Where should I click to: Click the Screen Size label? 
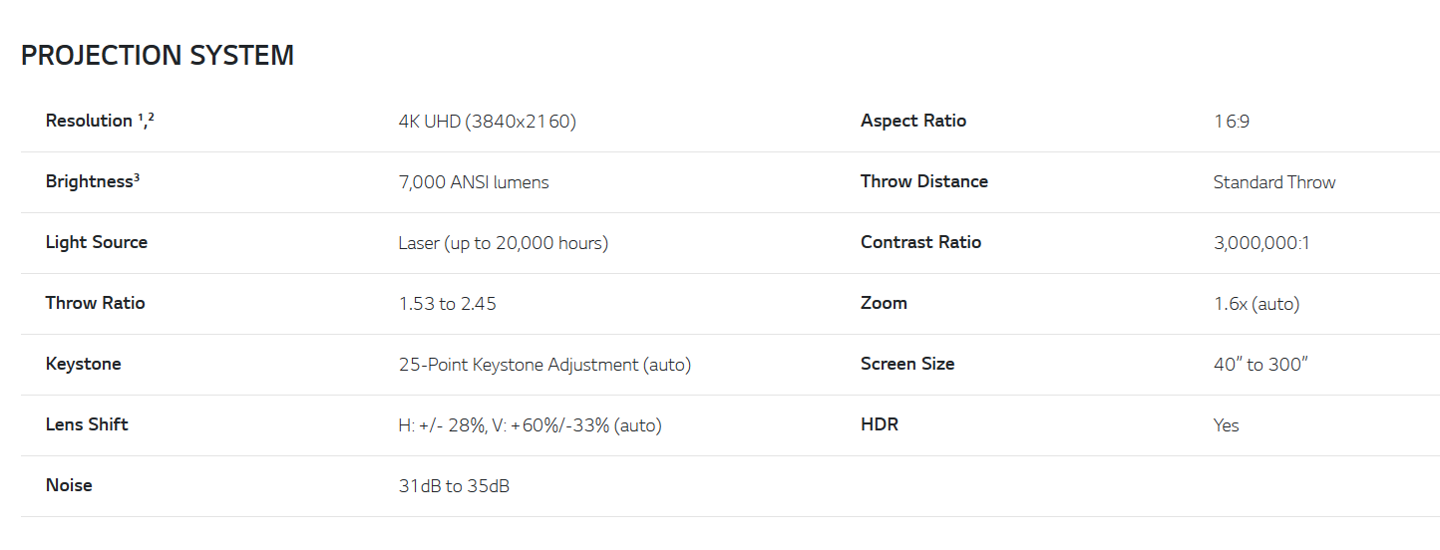click(x=907, y=364)
